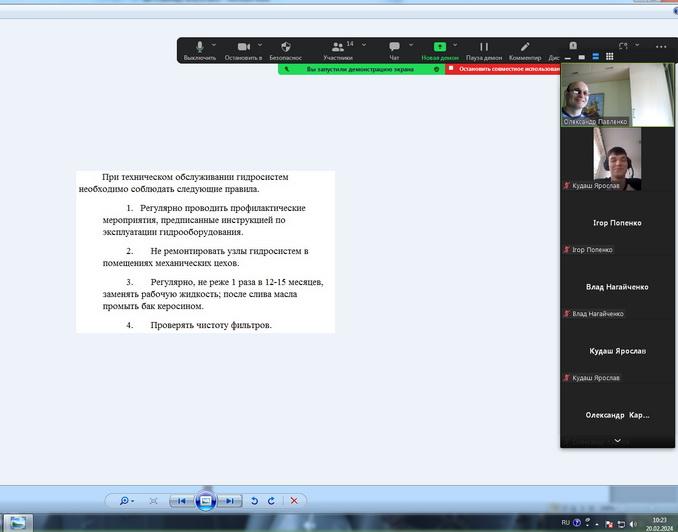Click Остановить совместное использование red button
Screen dimensions: 678x532
click(x=503, y=69)
